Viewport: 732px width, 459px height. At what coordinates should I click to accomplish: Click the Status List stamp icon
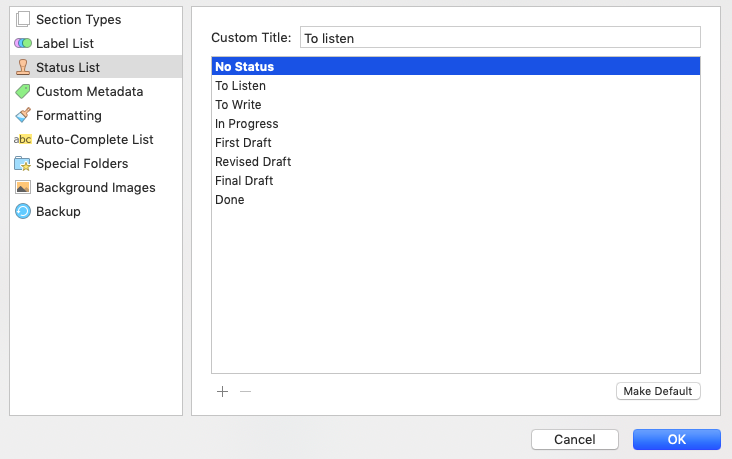(22, 67)
